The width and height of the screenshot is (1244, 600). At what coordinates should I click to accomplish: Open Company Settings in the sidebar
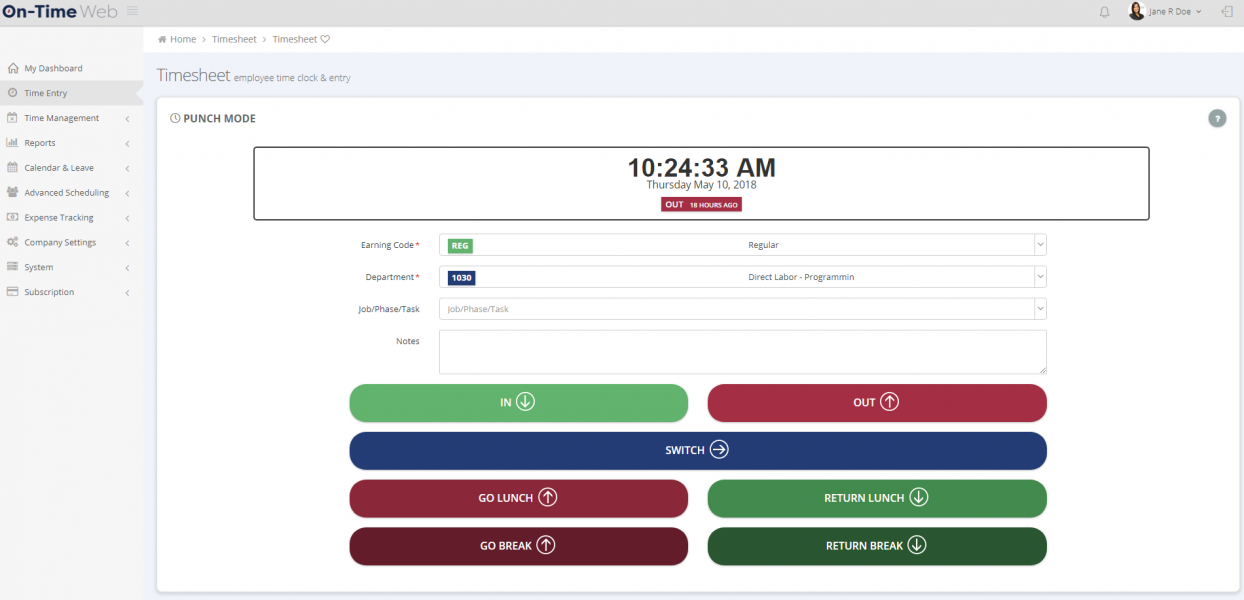(x=72, y=242)
